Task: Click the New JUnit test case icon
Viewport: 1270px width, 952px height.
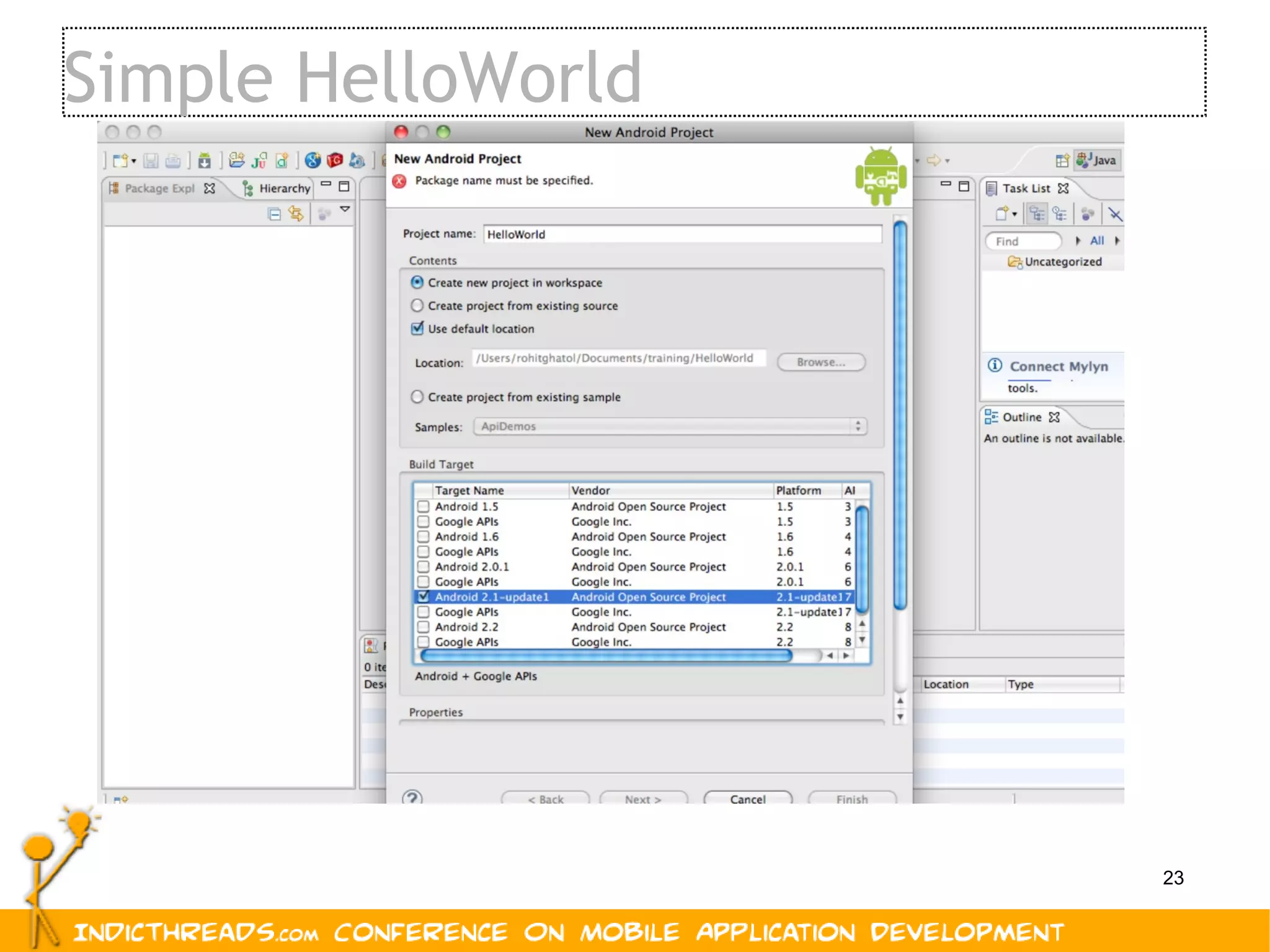Action: coord(259,160)
